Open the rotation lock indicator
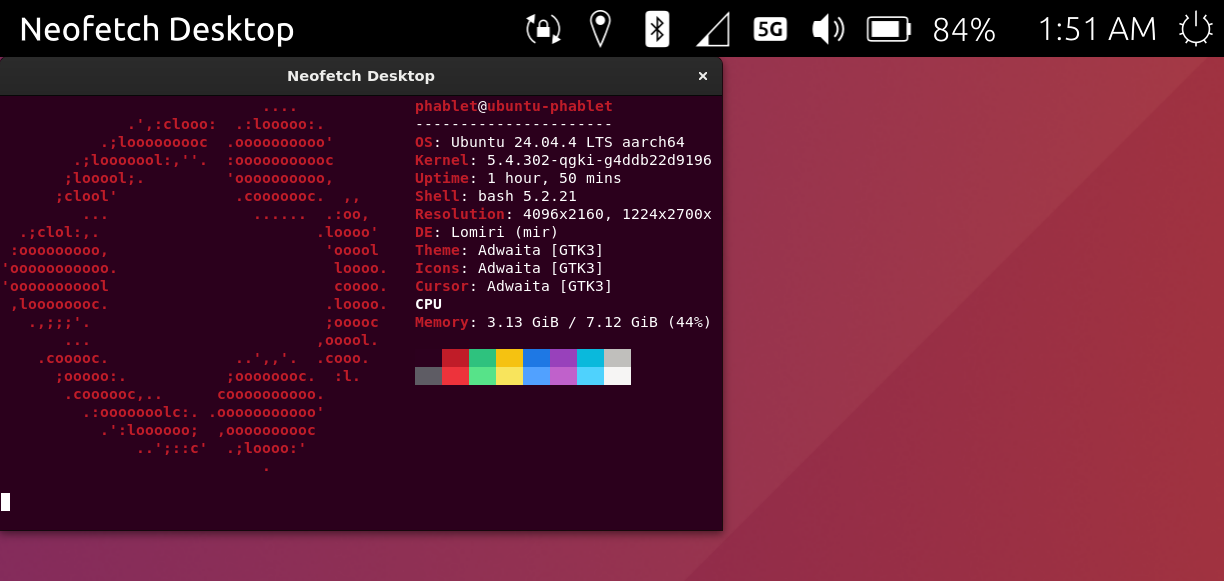The height and width of the screenshot is (581, 1224). coord(544,29)
